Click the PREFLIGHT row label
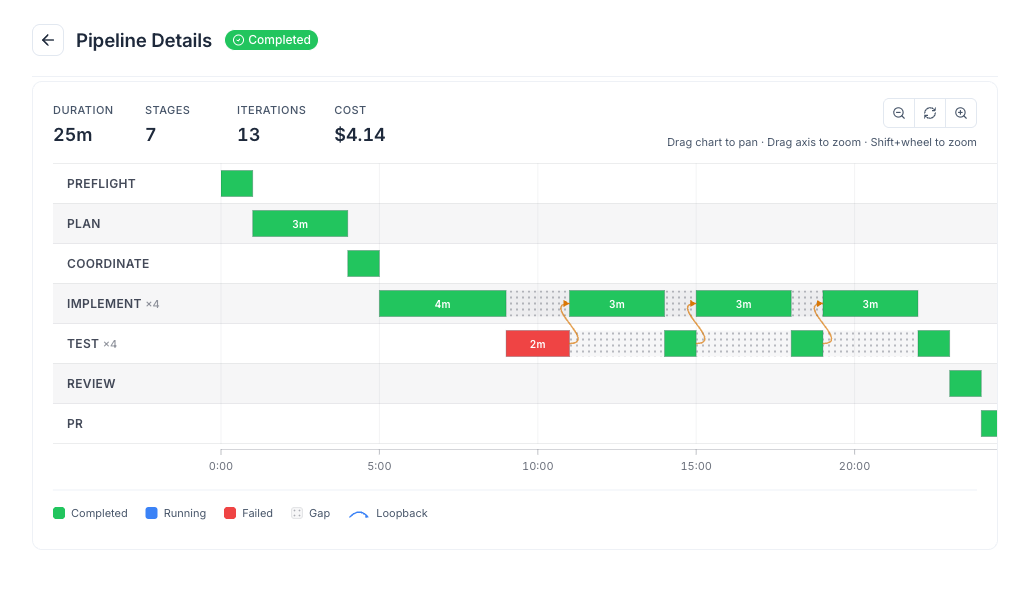The height and width of the screenshot is (600, 1030). click(101, 184)
